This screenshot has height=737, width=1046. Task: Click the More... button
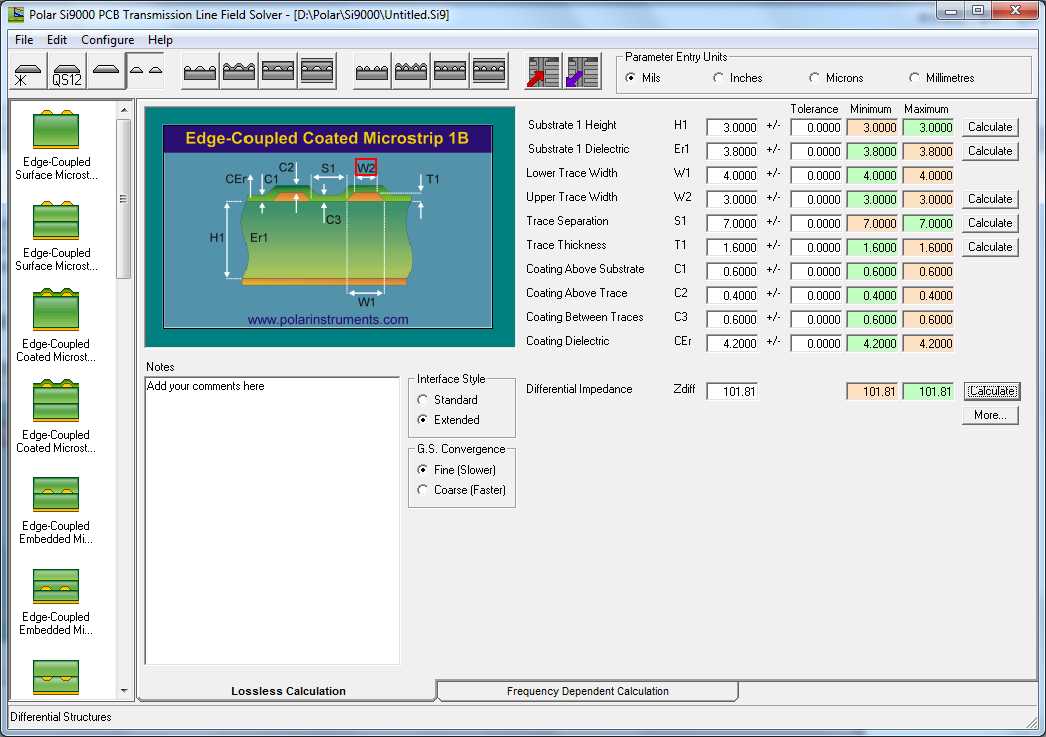990,415
